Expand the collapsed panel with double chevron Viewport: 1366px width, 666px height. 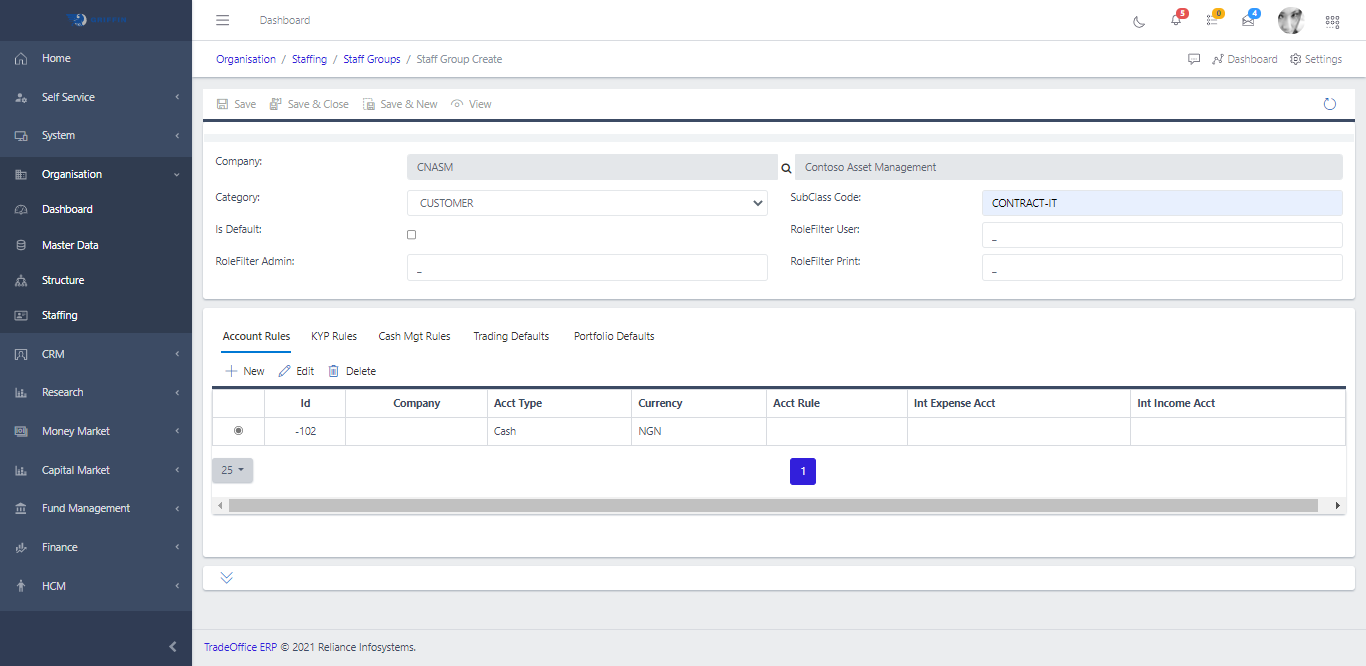[x=227, y=578]
